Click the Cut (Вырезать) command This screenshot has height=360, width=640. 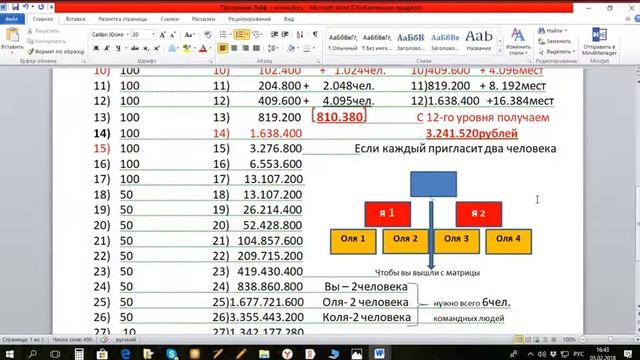pos(43,31)
